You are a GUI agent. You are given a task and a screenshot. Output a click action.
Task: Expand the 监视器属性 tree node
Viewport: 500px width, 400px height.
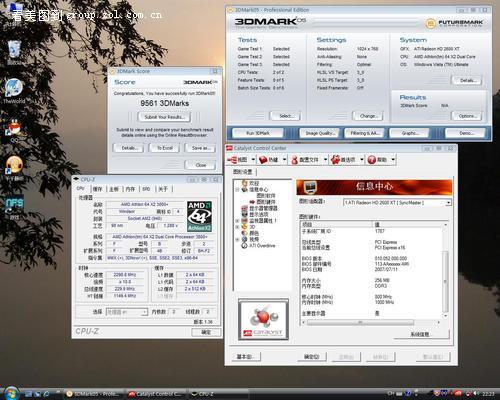point(237,221)
